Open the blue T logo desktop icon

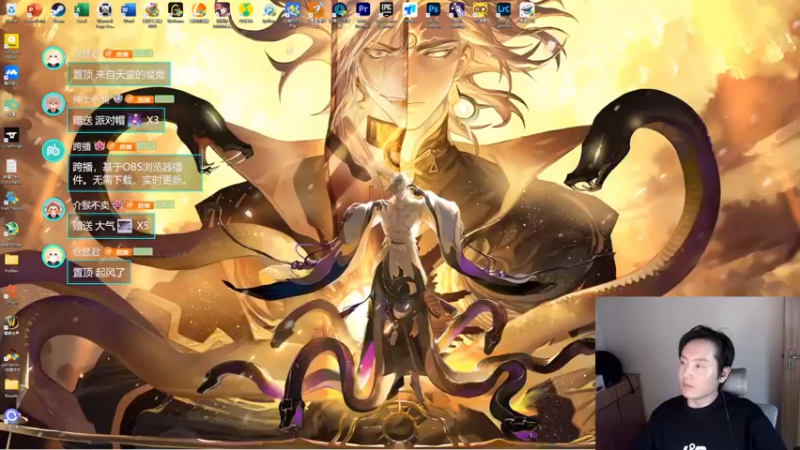(x=410, y=10)
